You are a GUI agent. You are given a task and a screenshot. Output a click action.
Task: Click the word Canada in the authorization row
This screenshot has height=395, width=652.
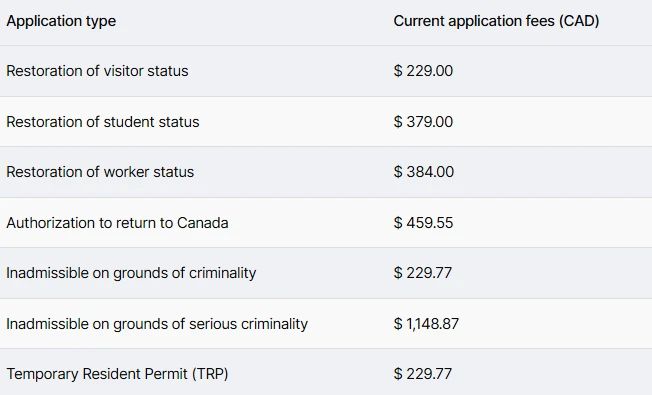[203, 223]
